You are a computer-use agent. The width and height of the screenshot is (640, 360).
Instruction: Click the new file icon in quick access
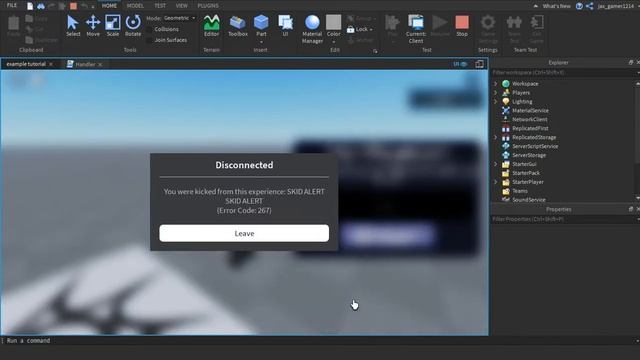point(30,6)
